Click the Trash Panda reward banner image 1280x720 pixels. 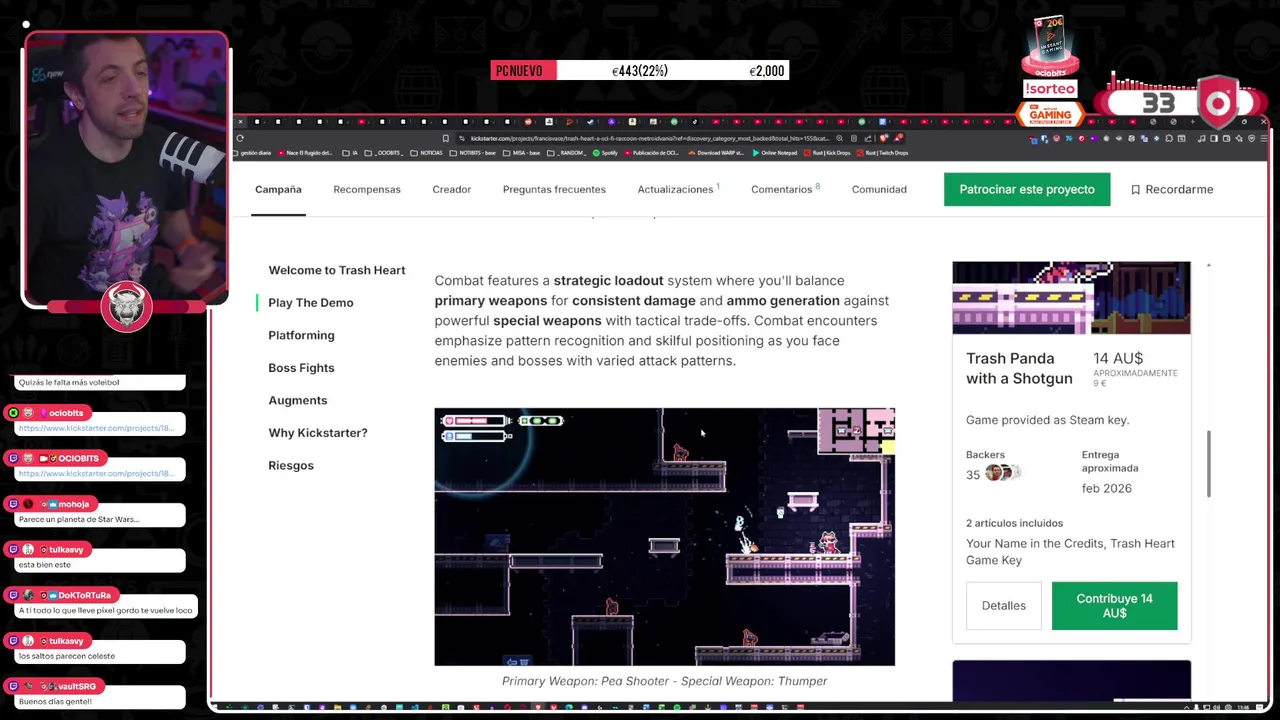point(1071,298)
